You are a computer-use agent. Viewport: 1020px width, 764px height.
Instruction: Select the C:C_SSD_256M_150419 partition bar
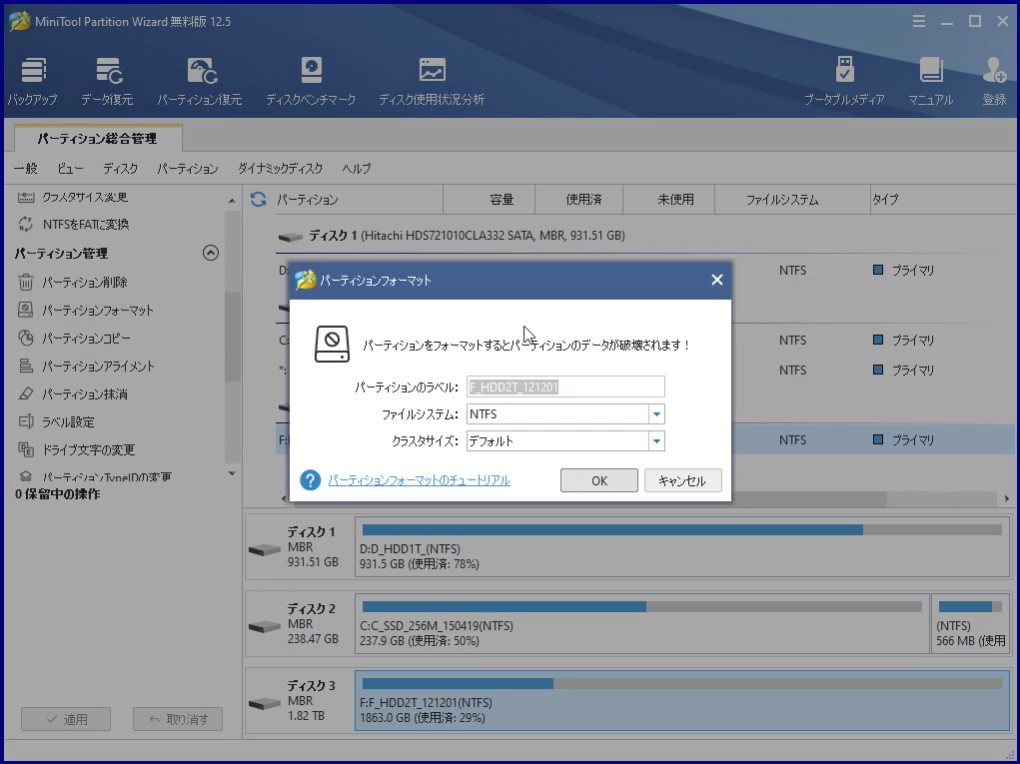coord(642,623)
